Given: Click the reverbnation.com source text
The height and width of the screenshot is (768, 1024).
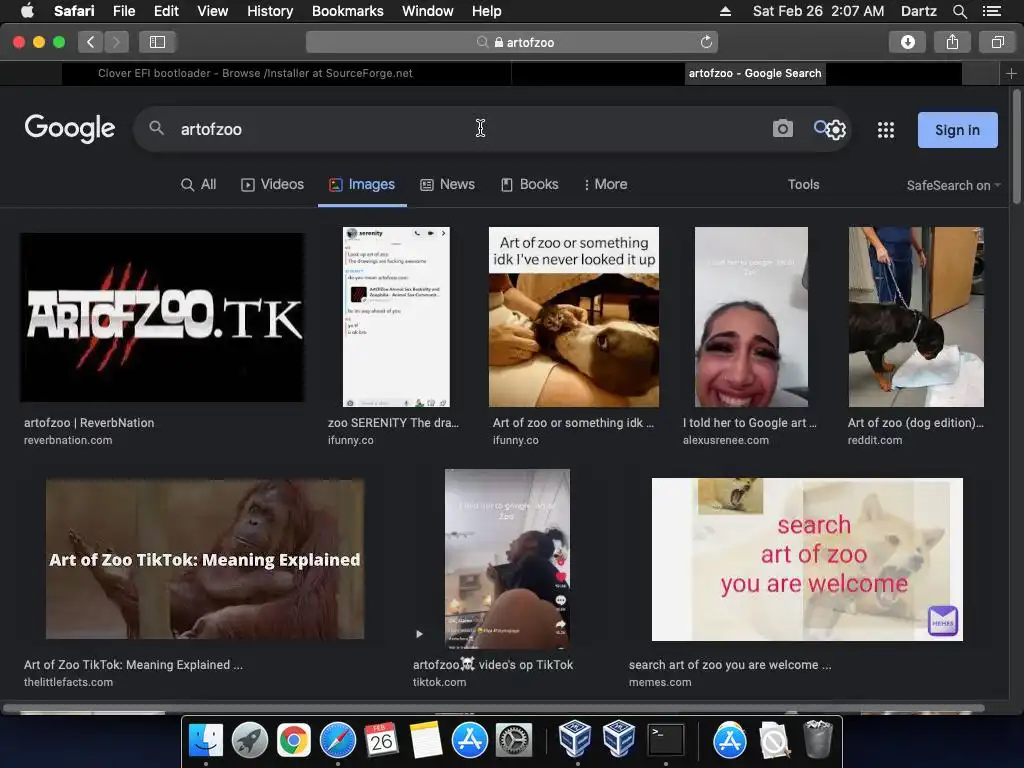Looking at the screenshot, I should 68,440.
